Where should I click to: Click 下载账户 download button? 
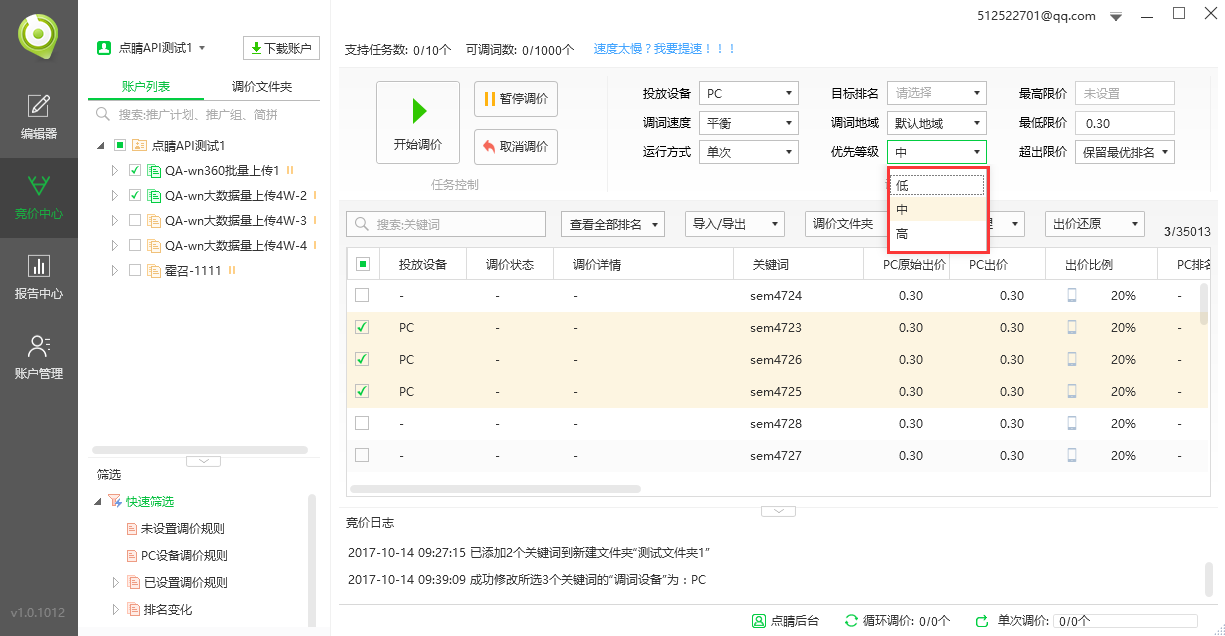pos(281,48)
